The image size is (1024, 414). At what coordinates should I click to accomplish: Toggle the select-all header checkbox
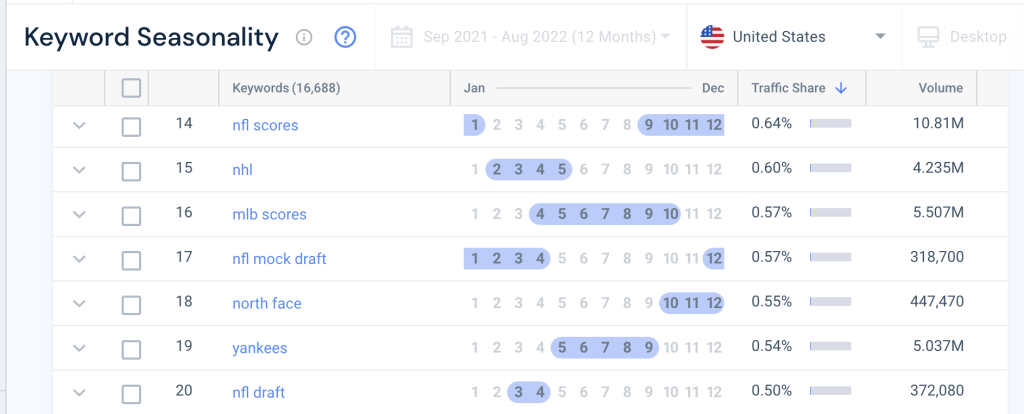(131, 88)
